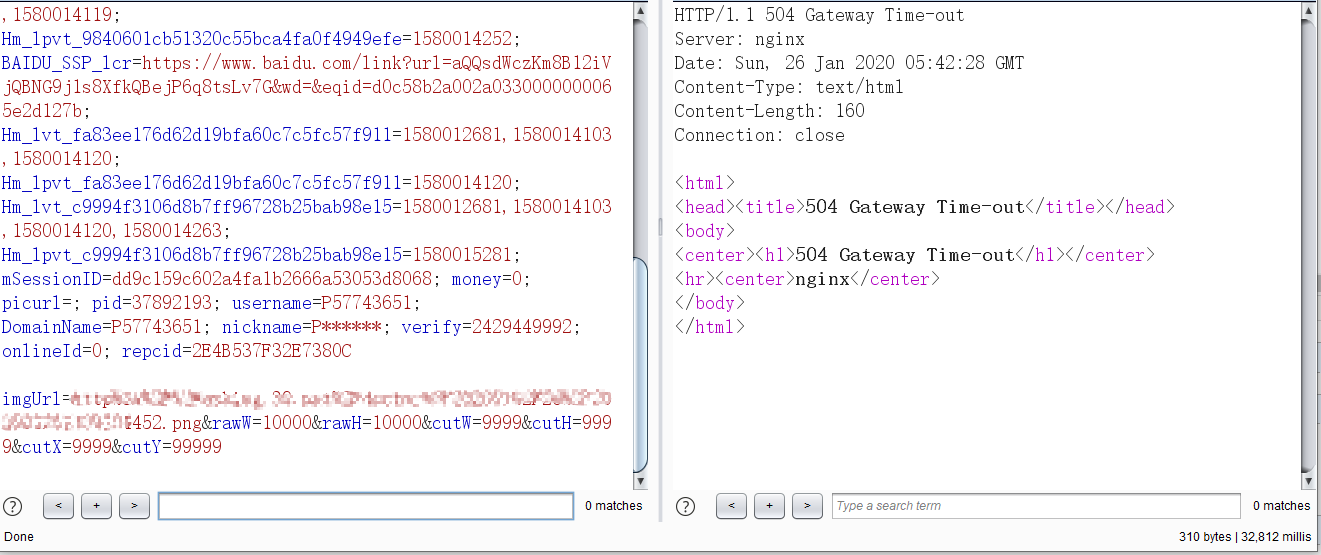Click the response pane scroll up arrow
This screenshot has width=1321, height=555.
point(1309,10)
